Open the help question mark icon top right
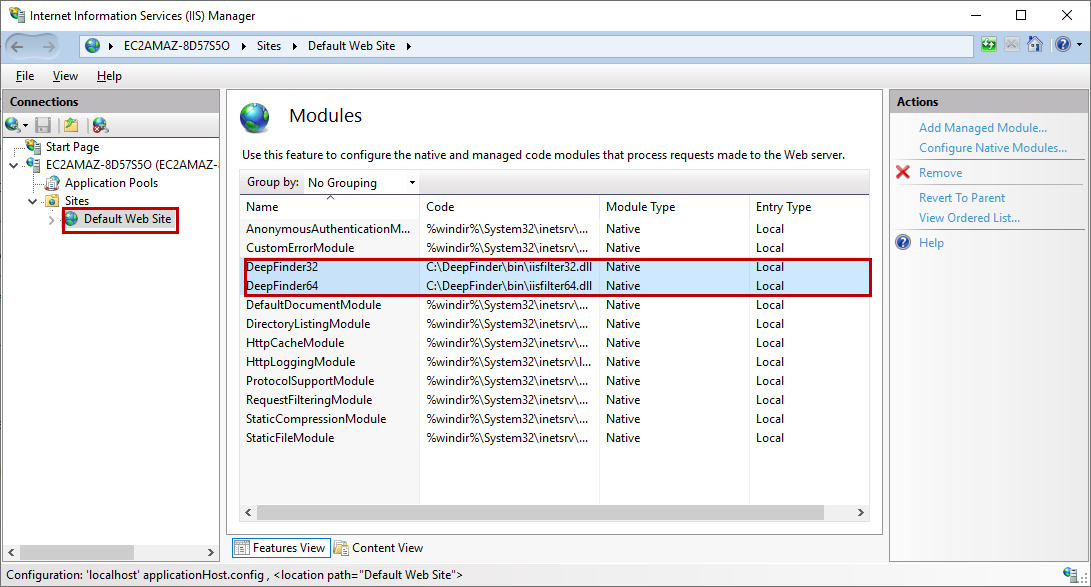The image size is (1091, 587). 1062,45
